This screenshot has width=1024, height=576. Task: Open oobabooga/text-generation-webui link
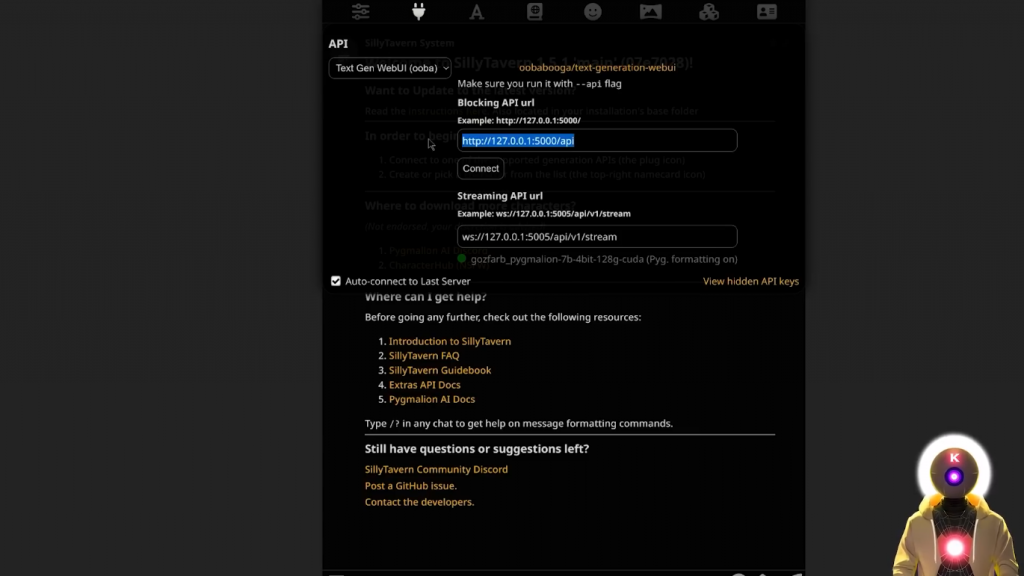click(597, 67)
